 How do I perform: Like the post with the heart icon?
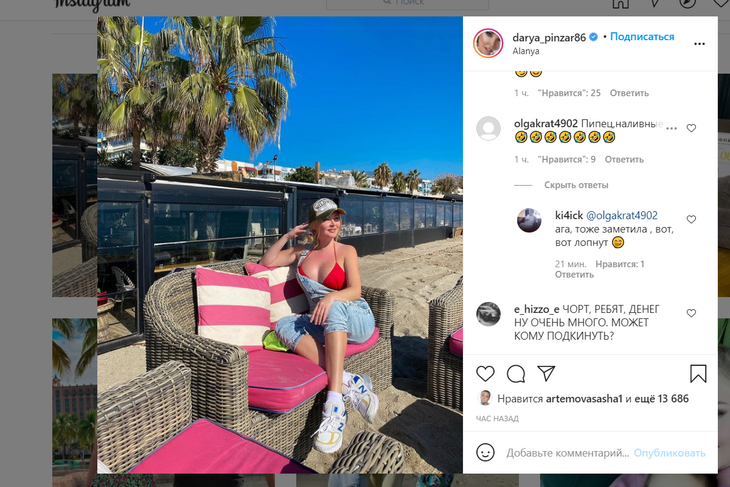(x=485, y=374)
